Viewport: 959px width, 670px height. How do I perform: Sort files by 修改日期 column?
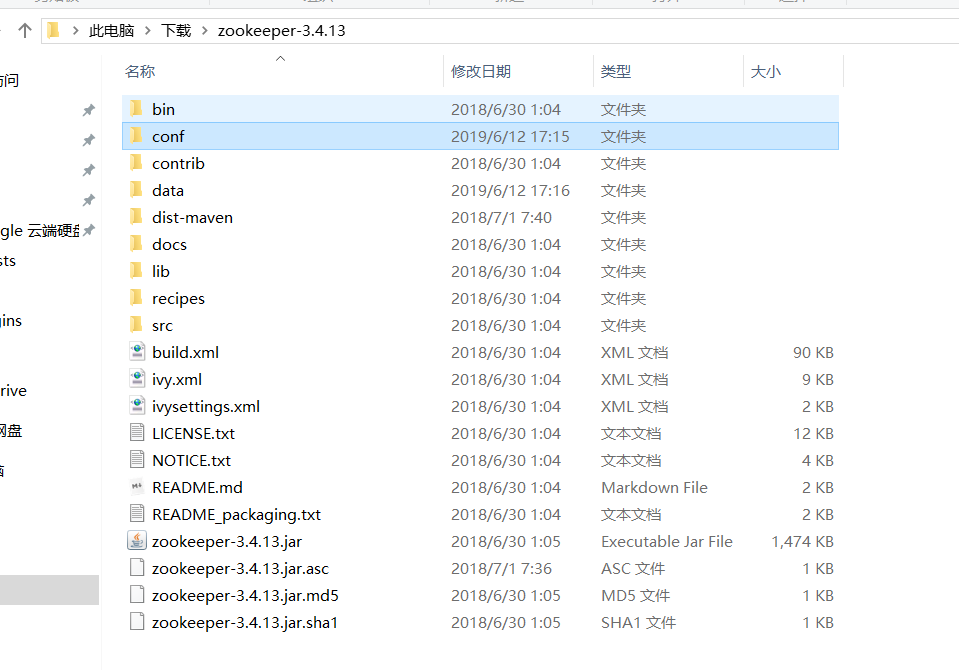click(x=481, y=72)
